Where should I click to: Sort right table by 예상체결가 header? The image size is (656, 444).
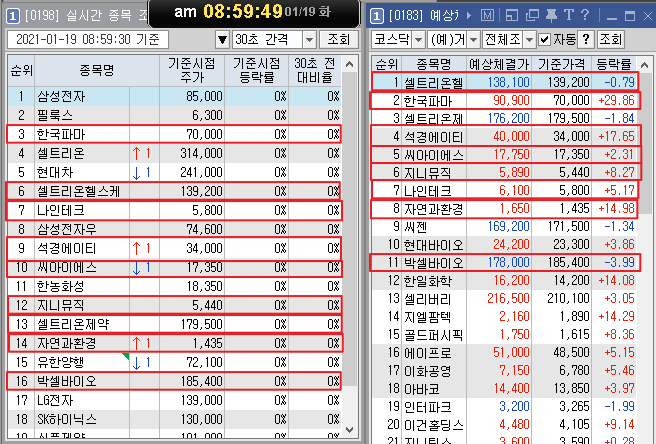[x=499, y=64]
